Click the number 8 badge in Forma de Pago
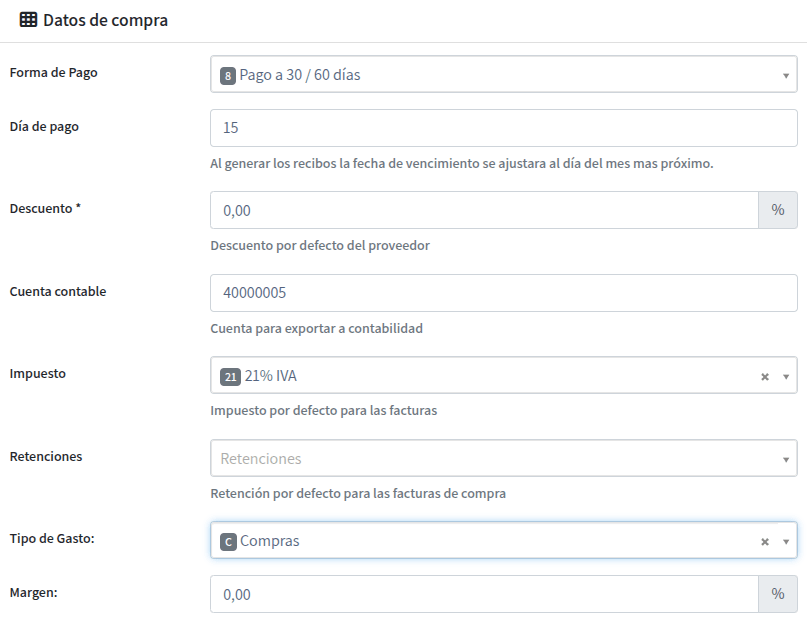 click(228, 76)
